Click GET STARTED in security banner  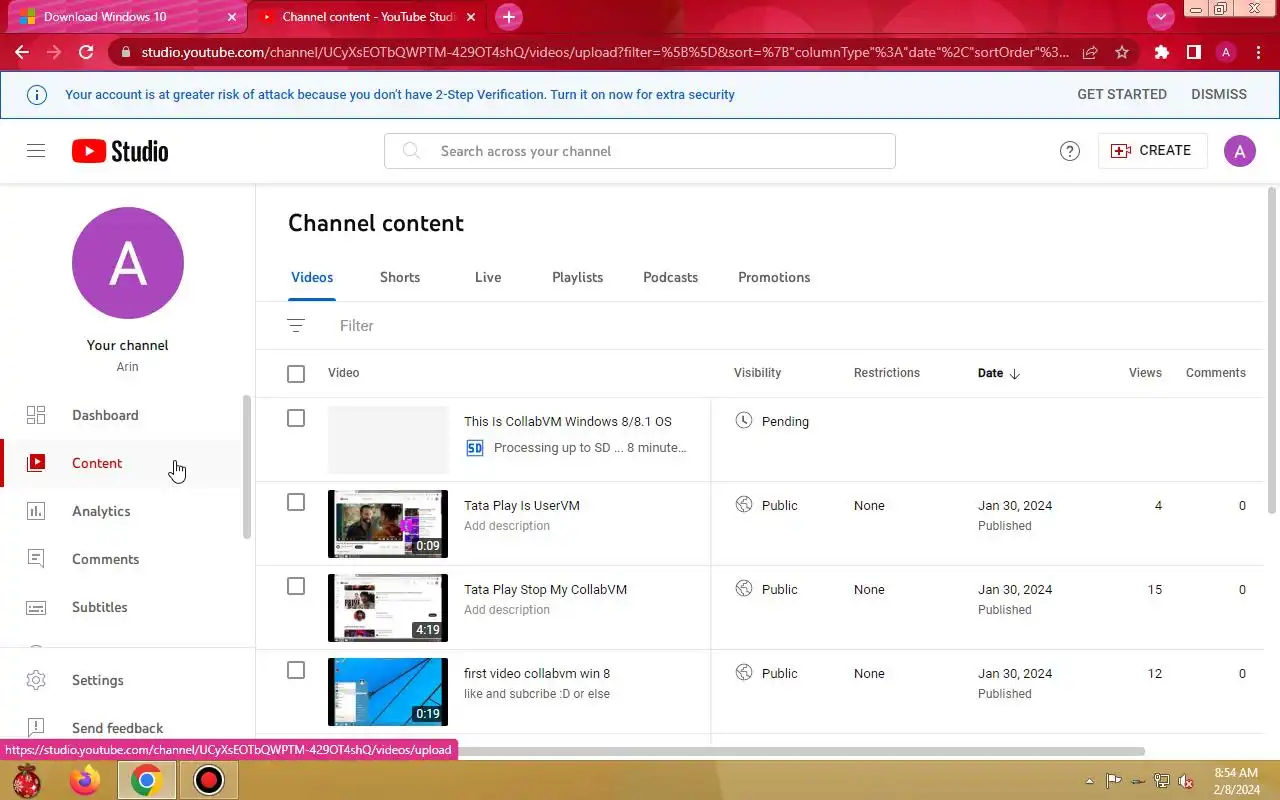coord(1122,94)
